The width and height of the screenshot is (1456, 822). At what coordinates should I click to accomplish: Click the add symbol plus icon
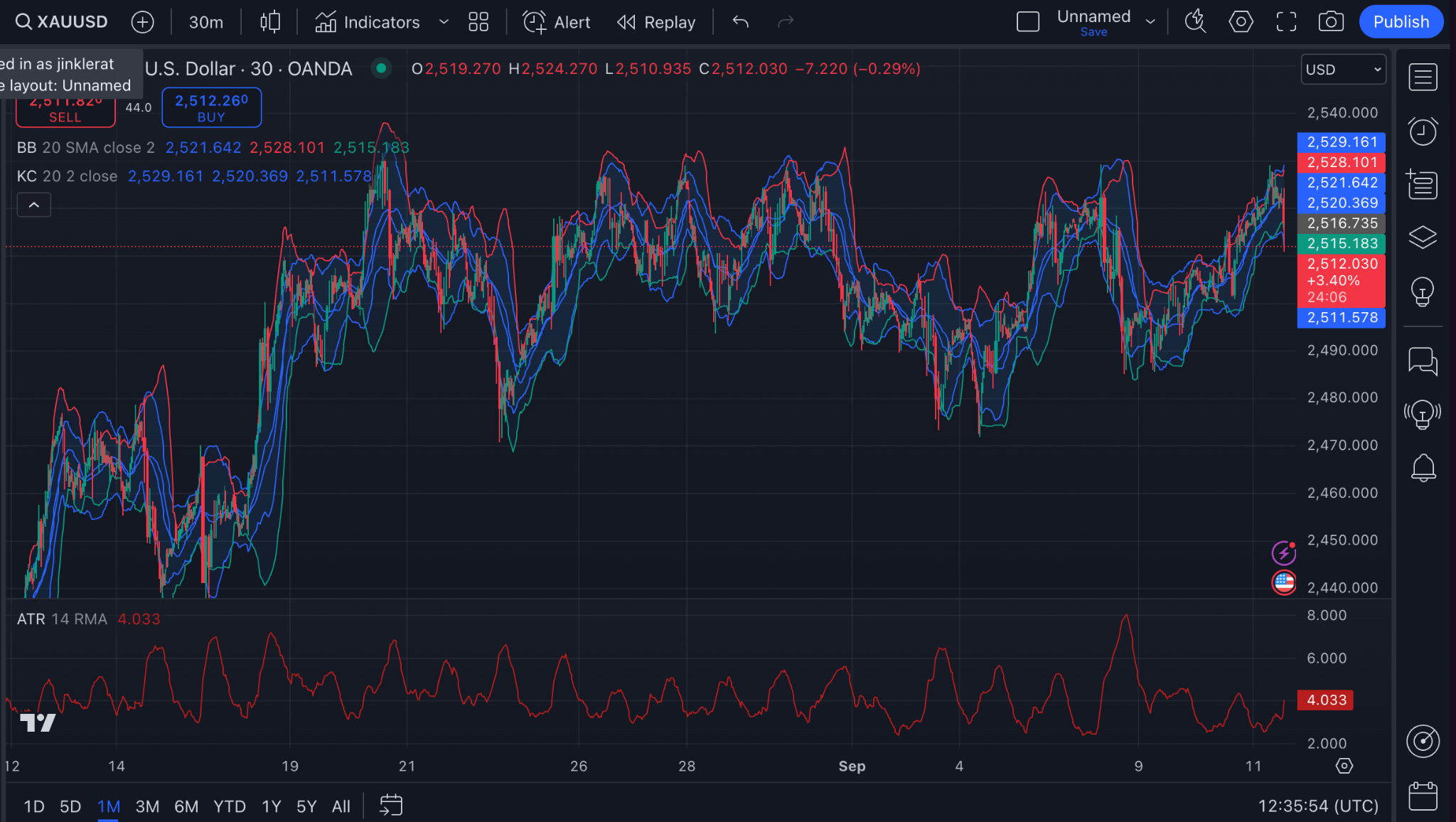coord(142,22)
